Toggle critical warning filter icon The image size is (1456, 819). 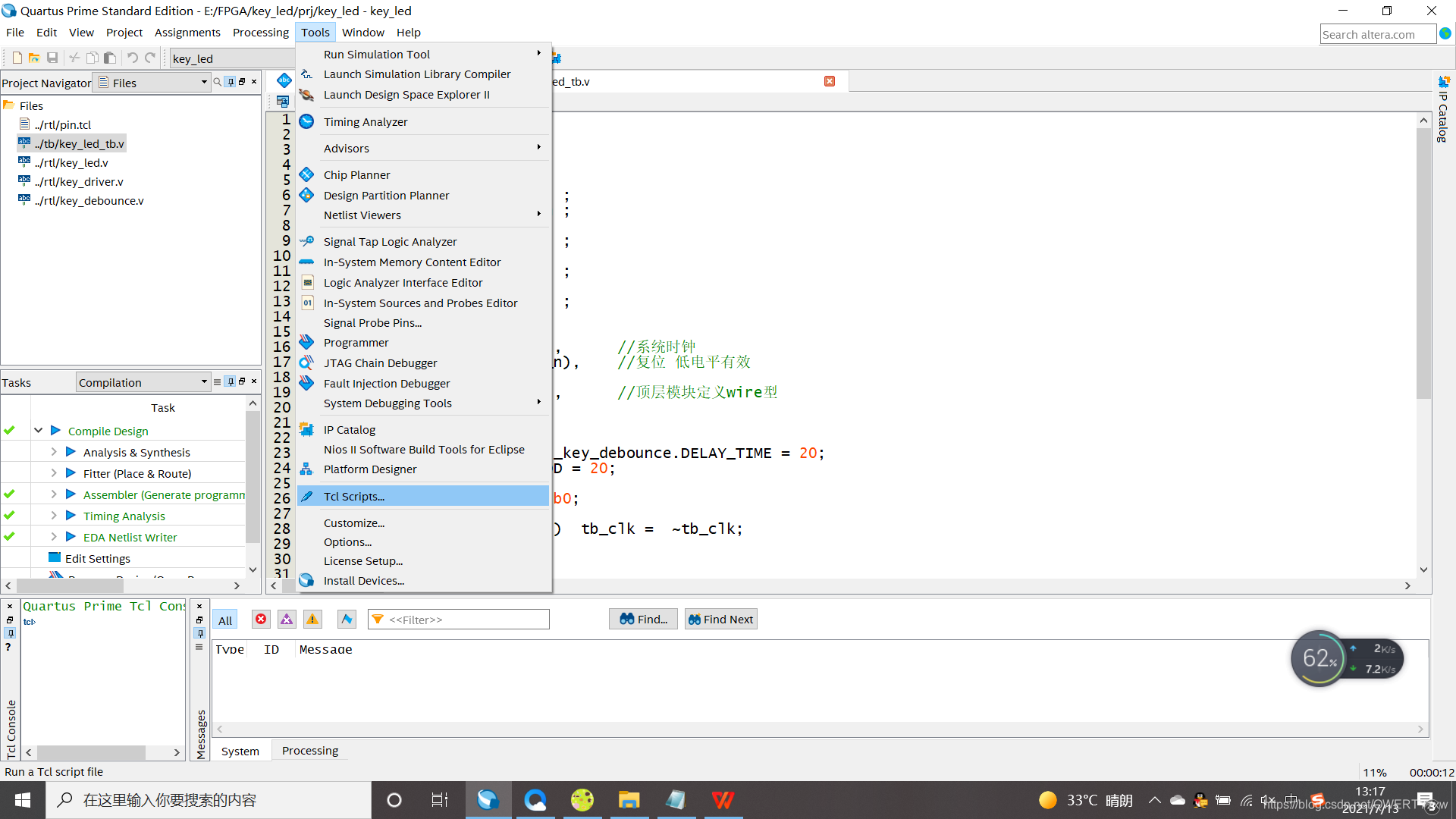tap(287, 618)
